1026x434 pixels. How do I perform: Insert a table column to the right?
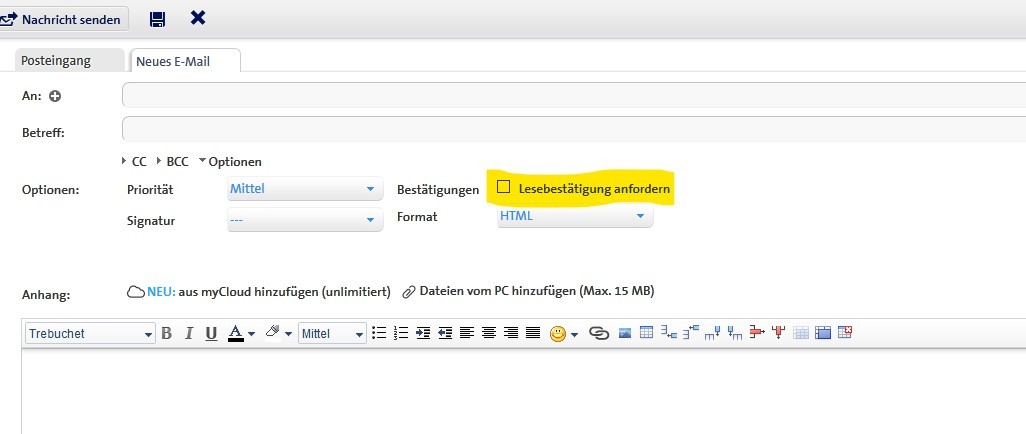(713, 333)
